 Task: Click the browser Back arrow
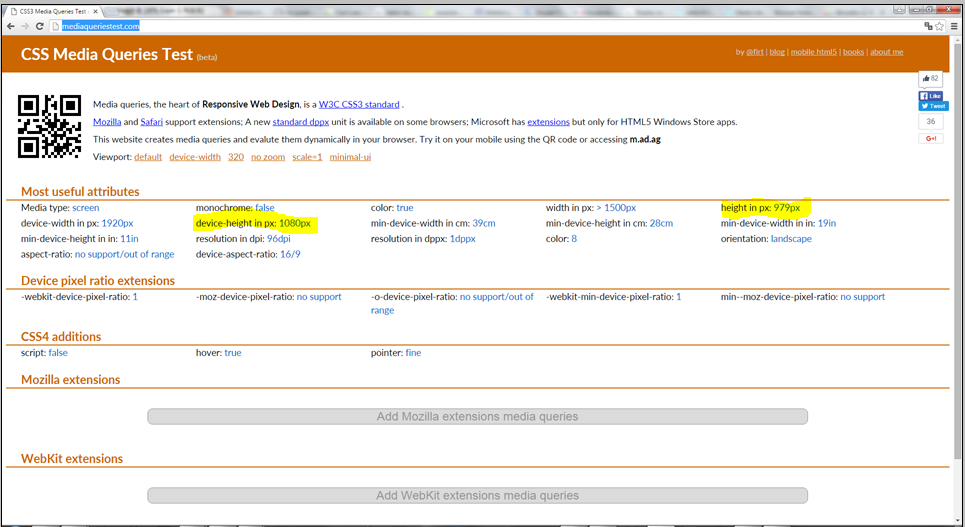click(x=11, y=26)
